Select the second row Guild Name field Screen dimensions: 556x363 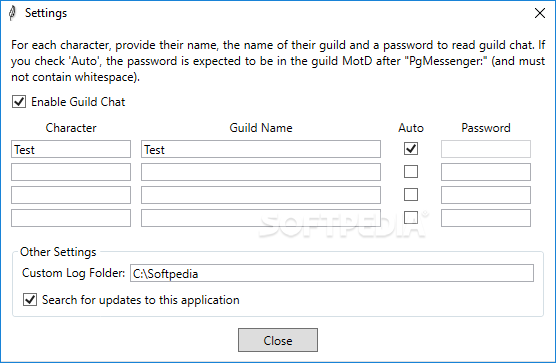pyautogui.click(x=261, y=172)
